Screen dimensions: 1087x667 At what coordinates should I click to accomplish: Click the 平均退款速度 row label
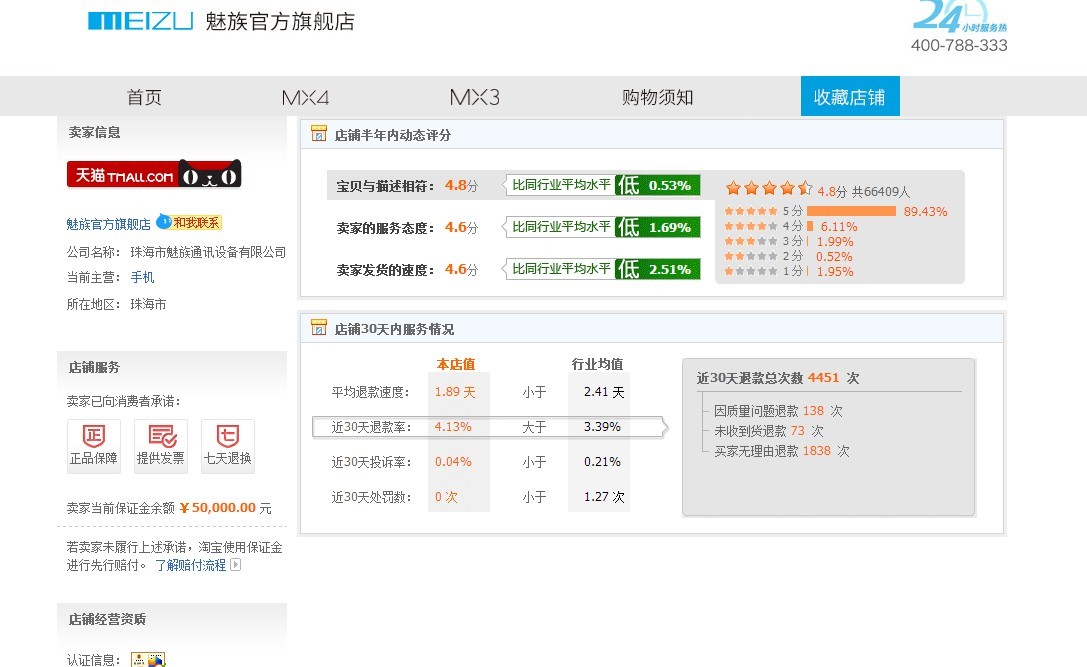tap(371, 392)
